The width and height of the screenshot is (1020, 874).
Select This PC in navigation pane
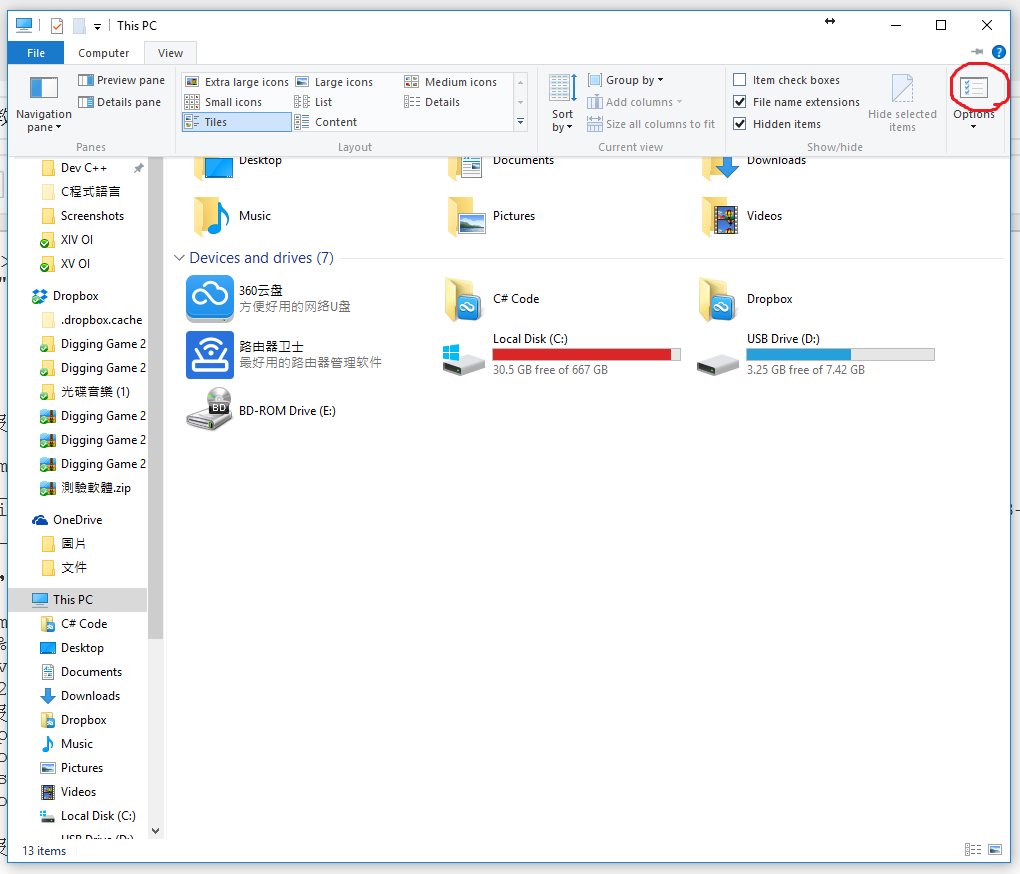click(73, 600)
